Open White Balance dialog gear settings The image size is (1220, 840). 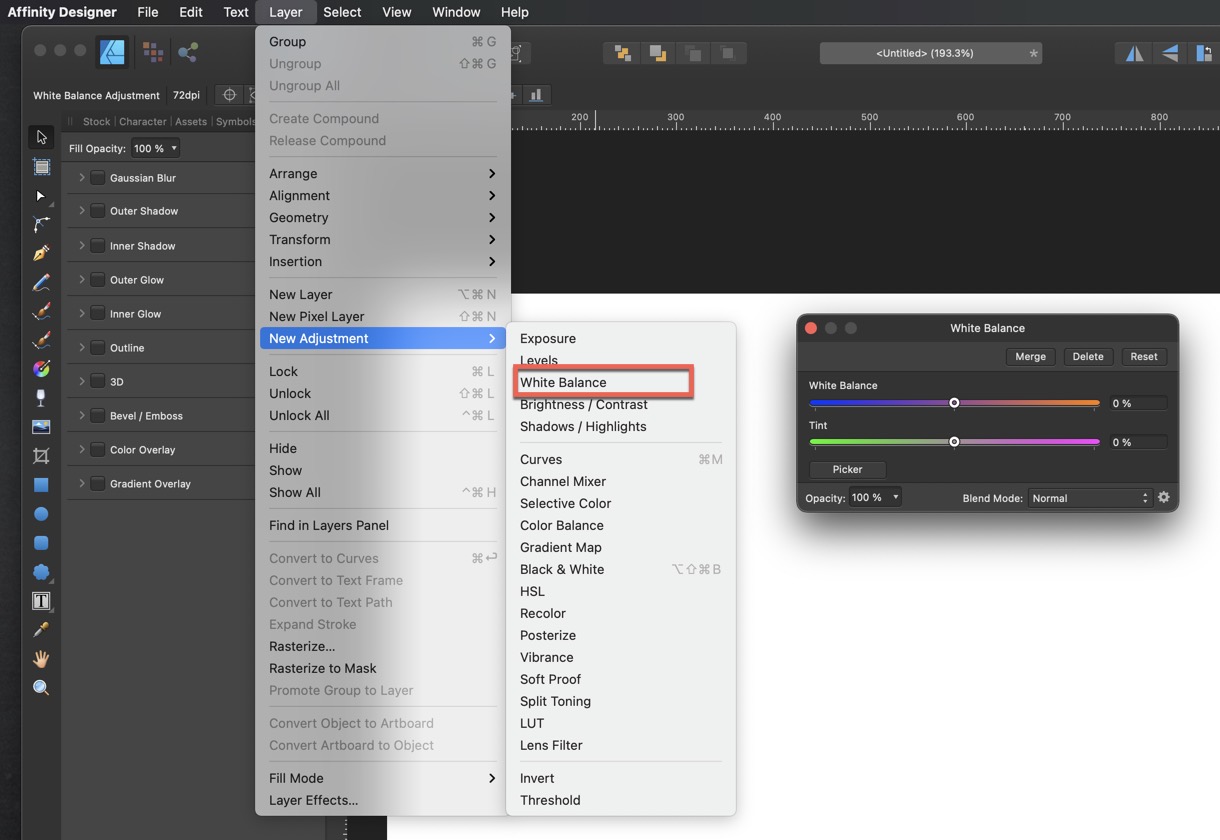(1163, 497)
